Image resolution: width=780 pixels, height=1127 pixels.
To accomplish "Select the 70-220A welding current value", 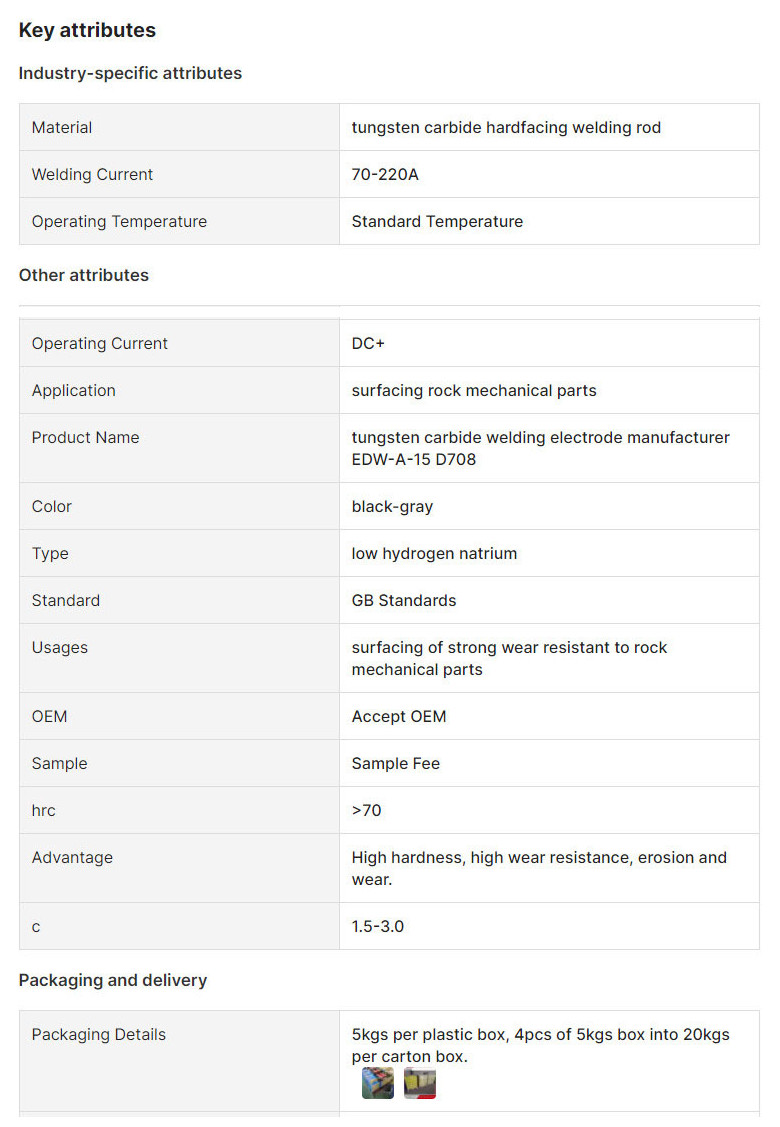I will [x=385, y=174].
